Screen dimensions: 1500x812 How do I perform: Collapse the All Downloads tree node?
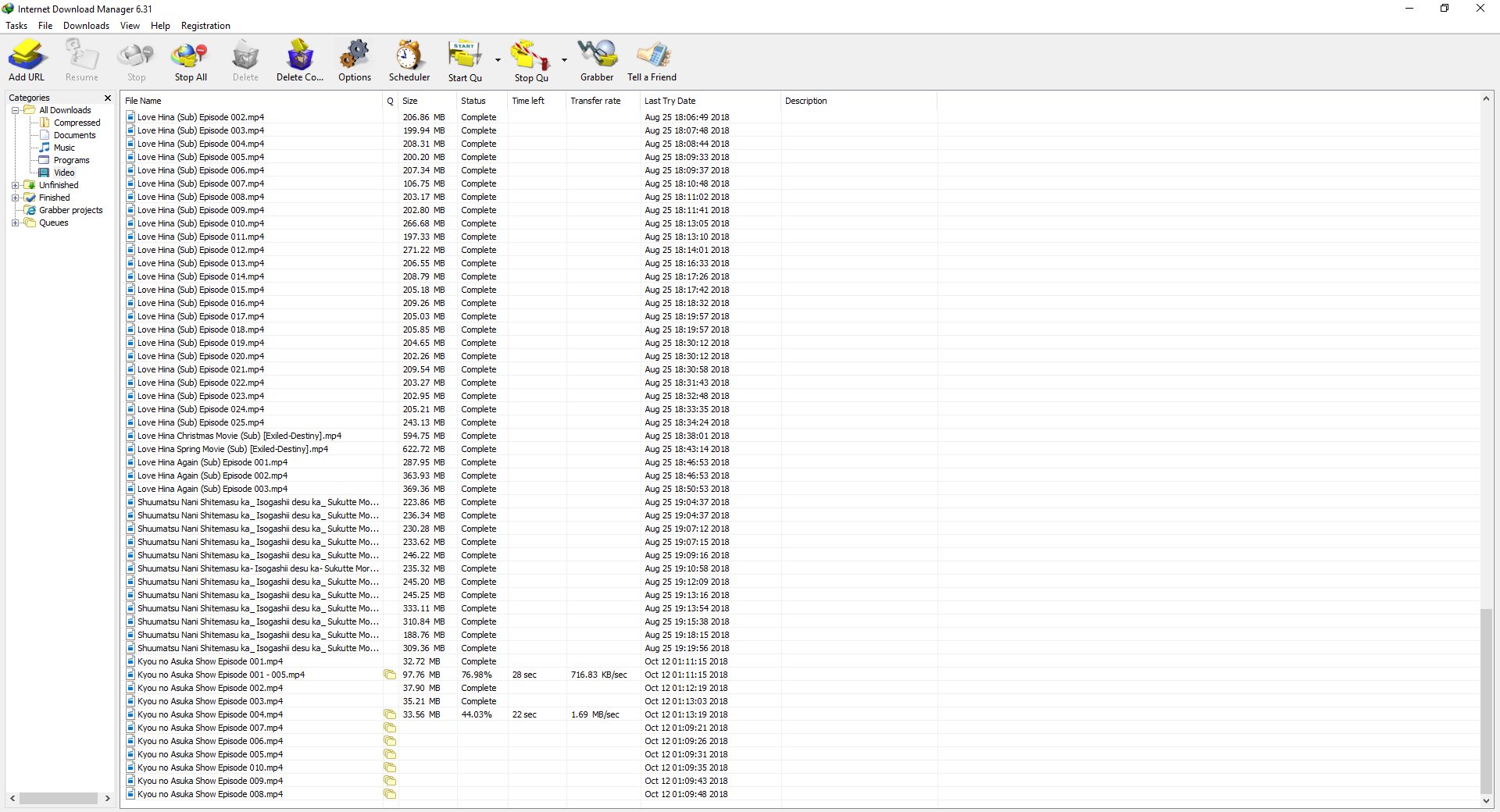15,111
